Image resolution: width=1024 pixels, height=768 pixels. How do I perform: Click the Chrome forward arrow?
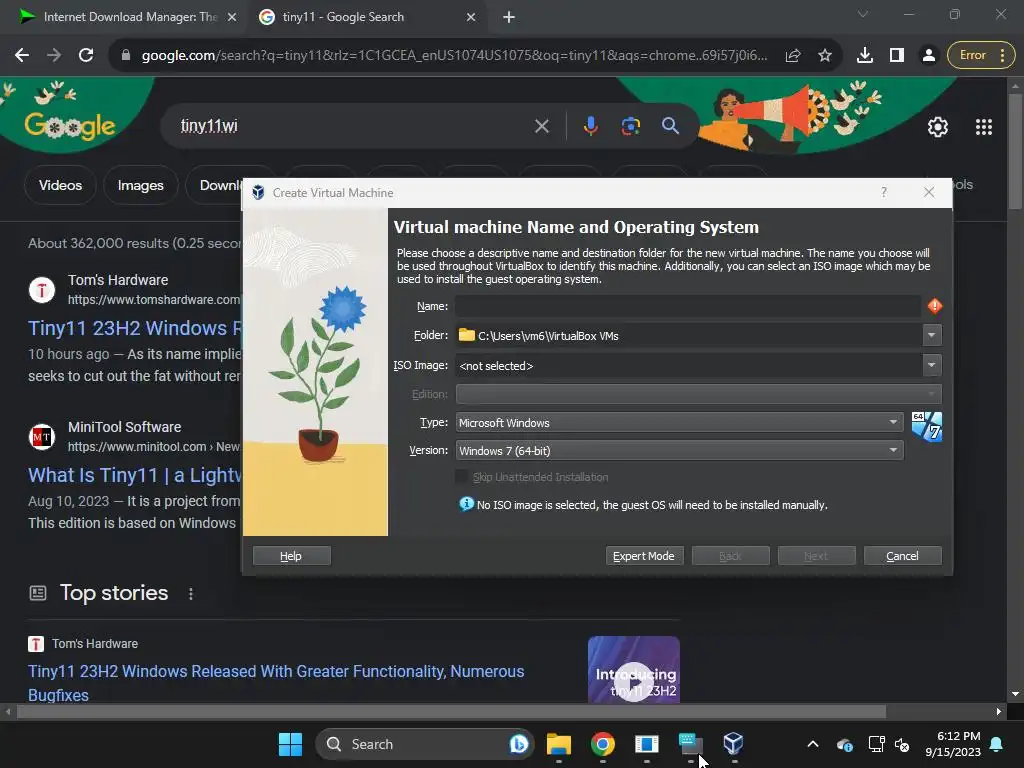click(x=54, y=56)
